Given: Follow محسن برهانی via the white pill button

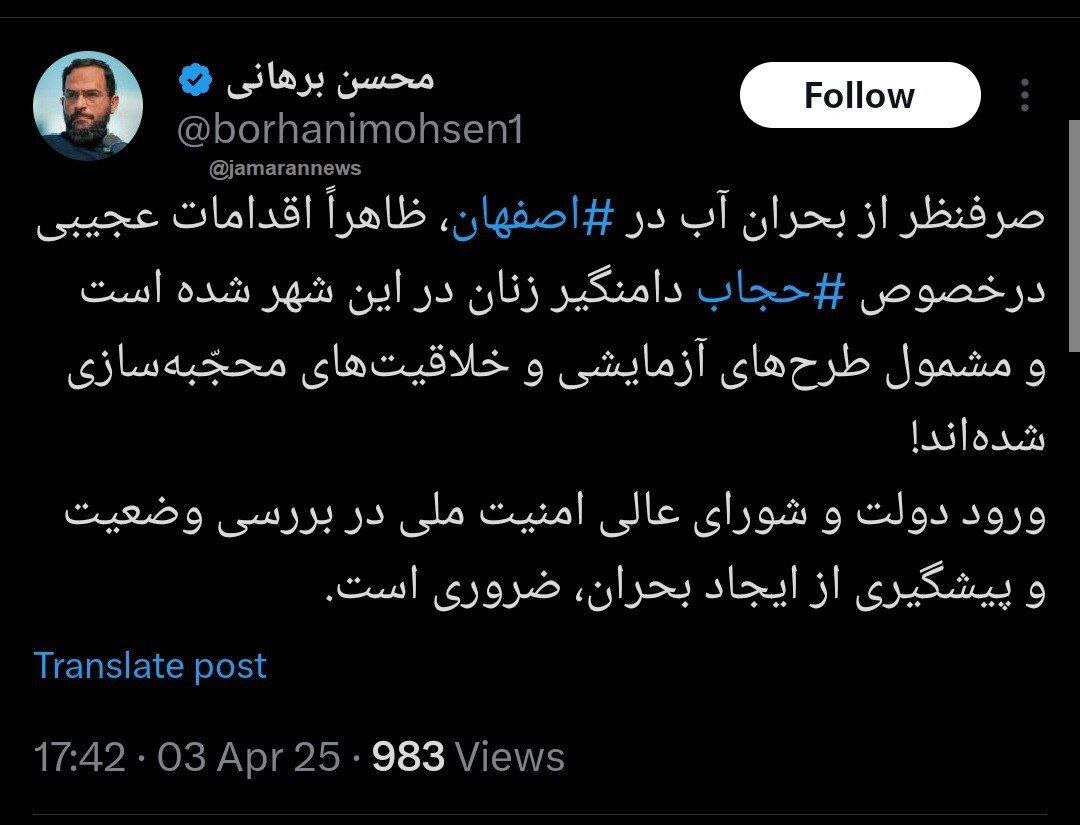Looking at the screenshot, I should pyautogui.click(x=859, y=95).
